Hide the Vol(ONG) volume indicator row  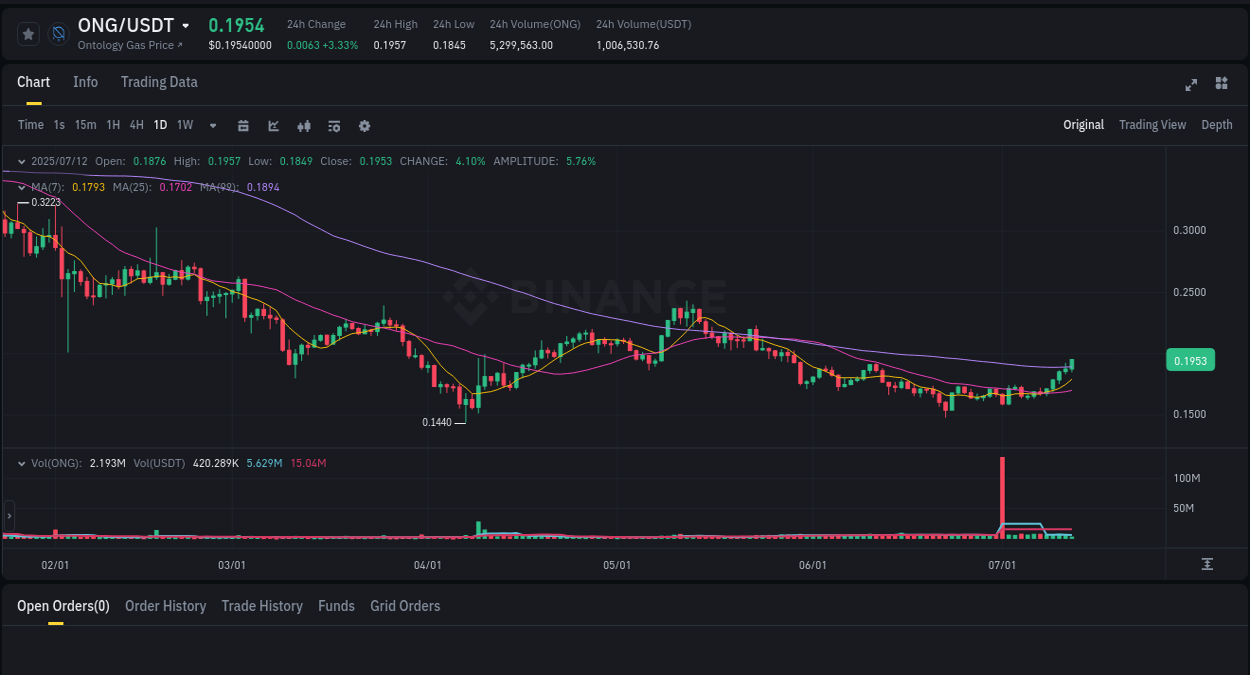(x=20, y=462)
